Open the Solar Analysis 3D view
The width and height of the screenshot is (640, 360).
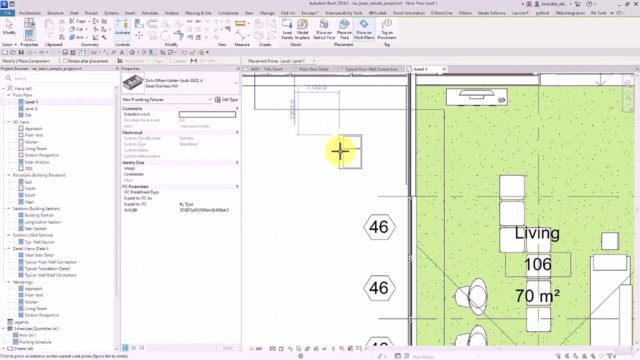click(x=37, y=162)
